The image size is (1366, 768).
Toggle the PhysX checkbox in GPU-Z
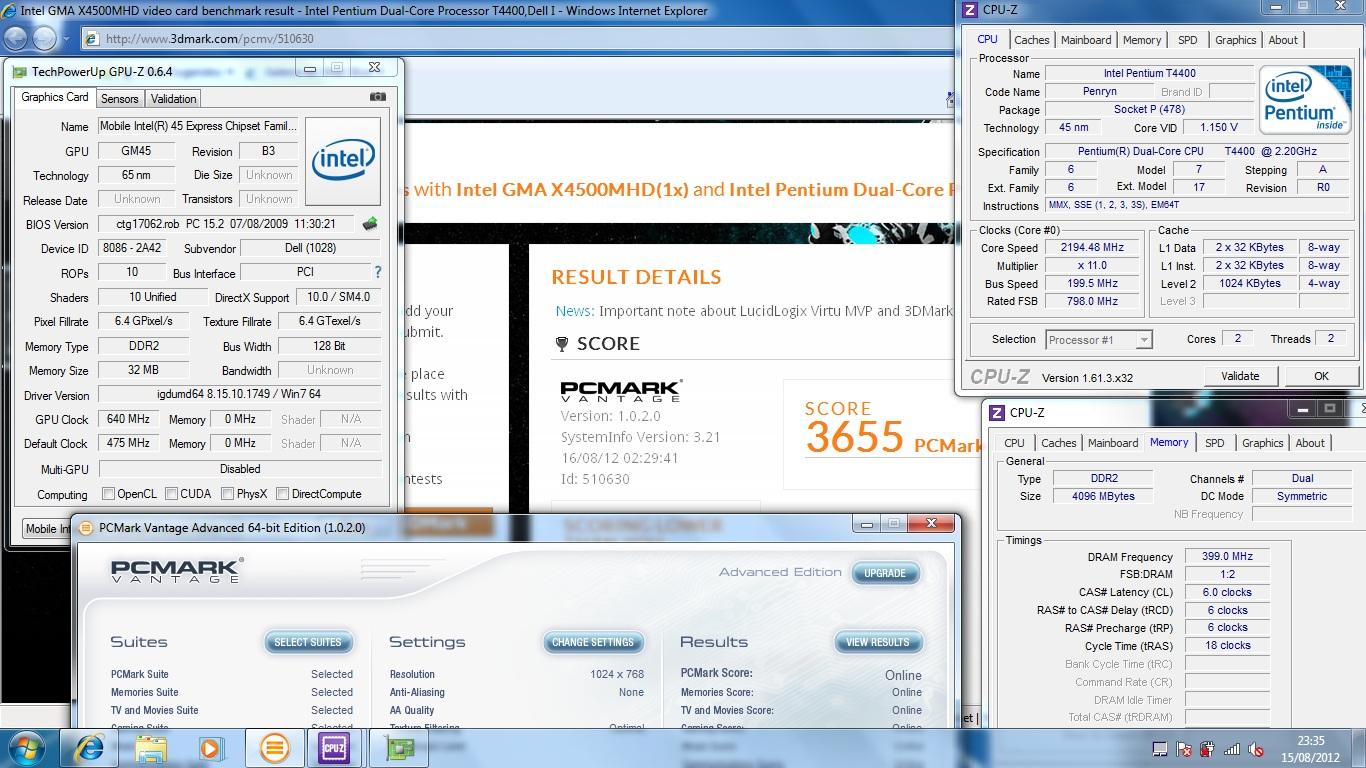pos(228,493)
